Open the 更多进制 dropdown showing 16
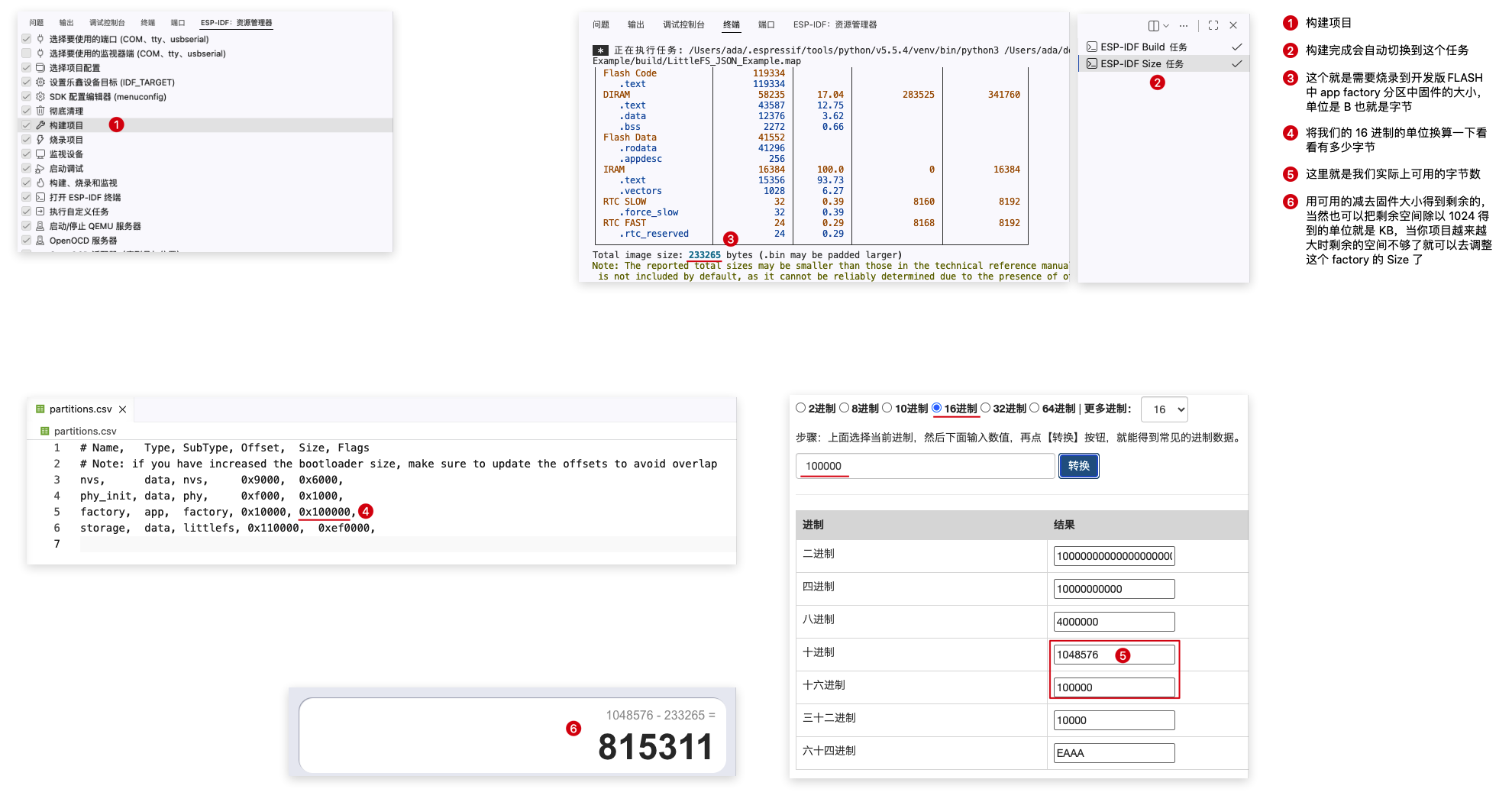The width and height of the screenshot is (1512, 802). tap(1165, 409)
